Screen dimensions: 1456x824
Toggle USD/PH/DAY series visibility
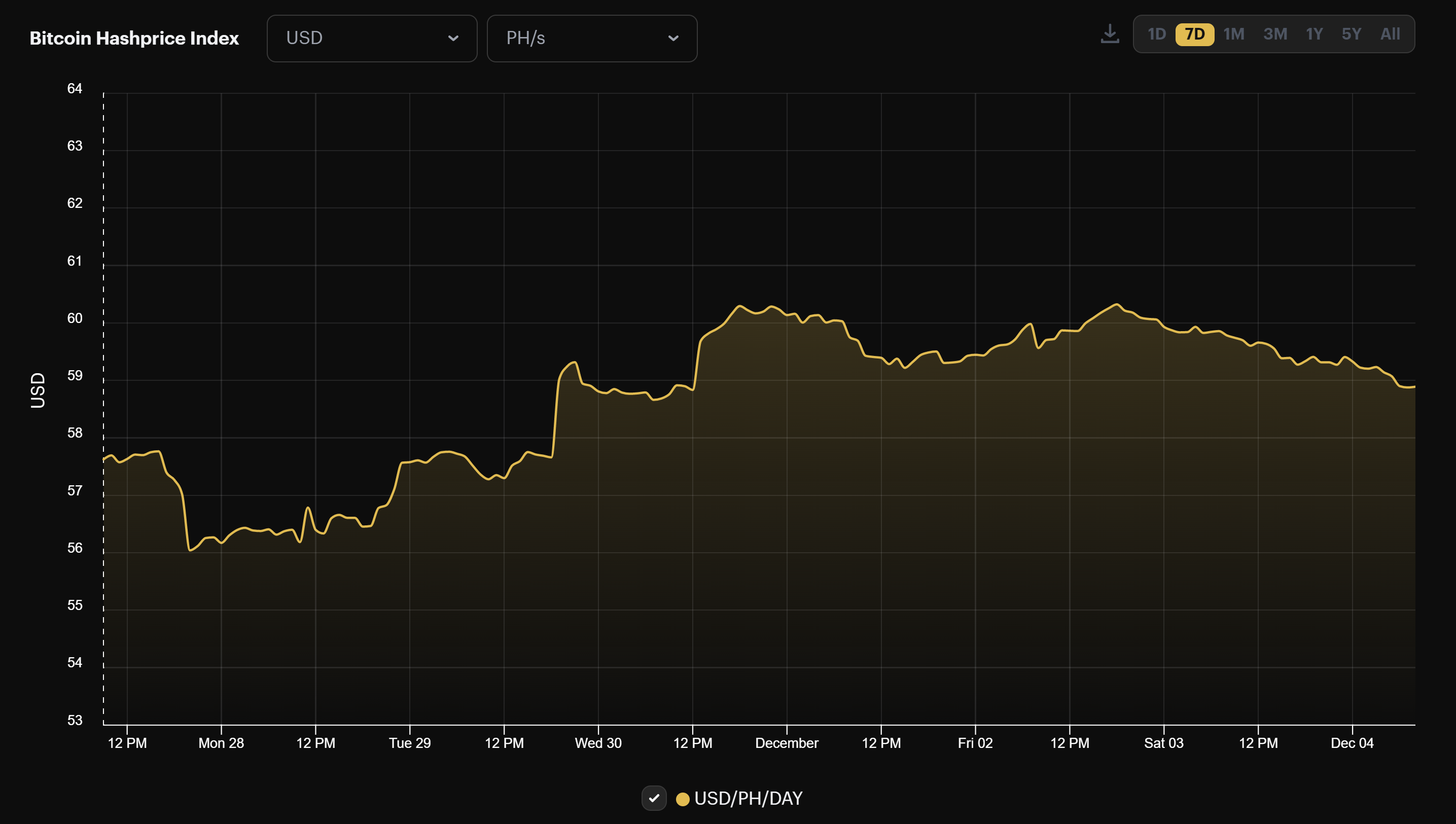pos(654,799)
